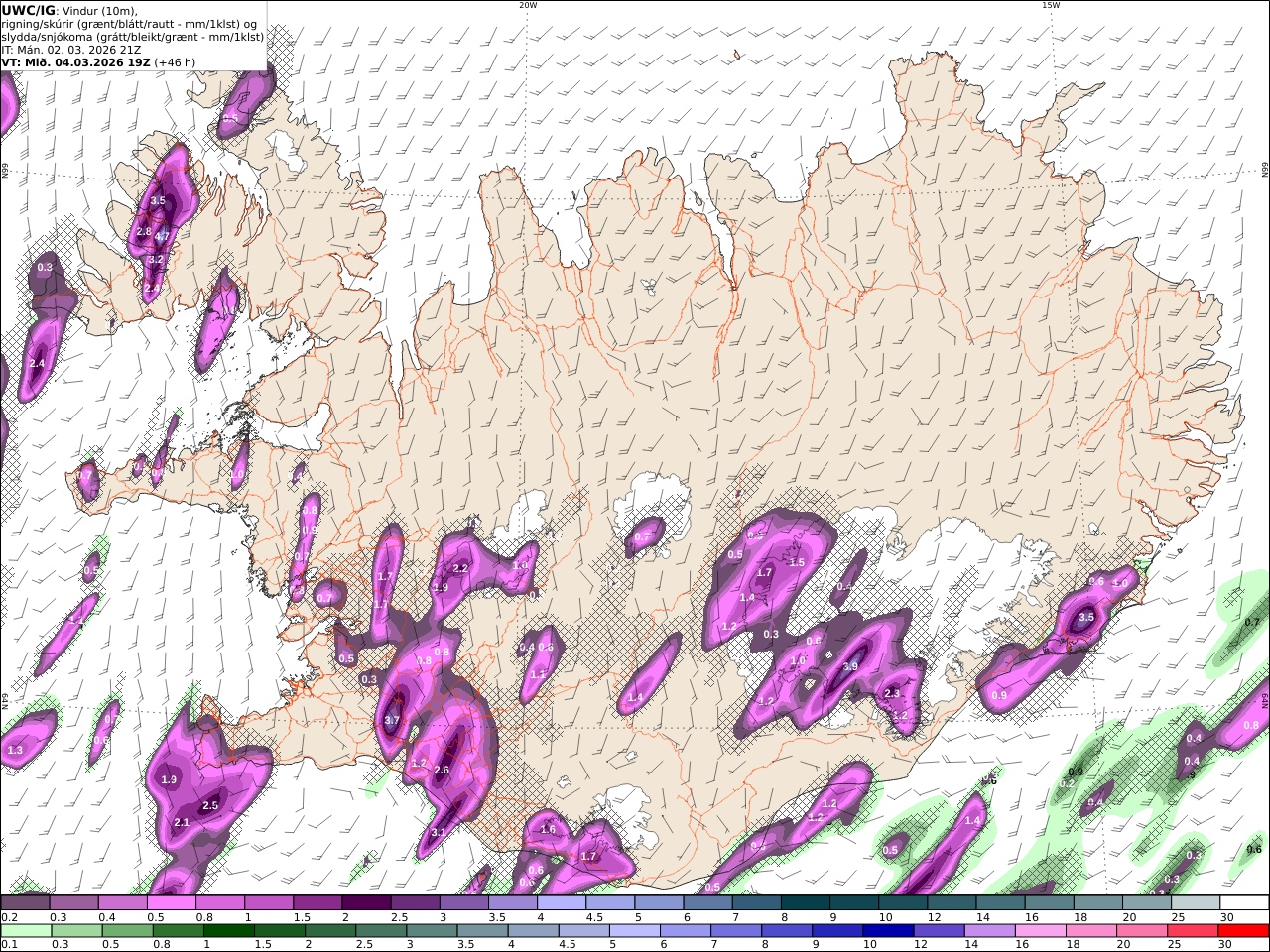This screenshot has width=1270, height=952.
Task: Click the light pink 16 swatch in the lower legend
Action: [x=1040, y=931]
